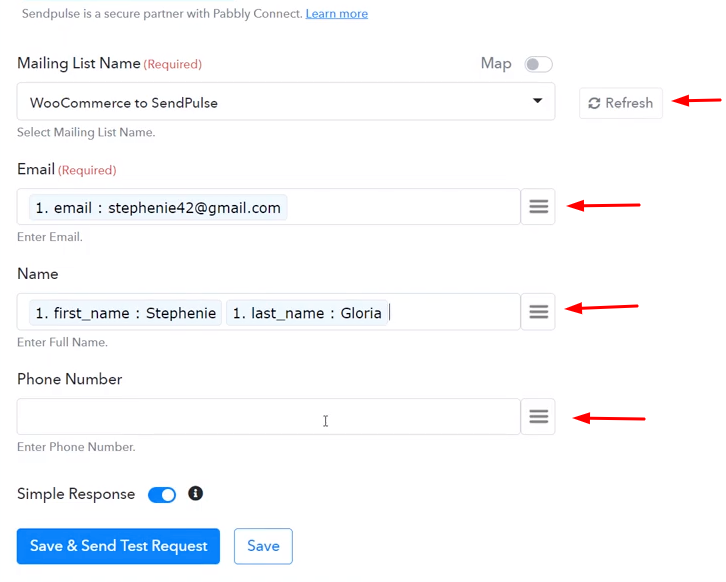Screen dimensions: 726x582
Task: Click the 'Enter Email.' hint text
Action: [x=50, y=237]
